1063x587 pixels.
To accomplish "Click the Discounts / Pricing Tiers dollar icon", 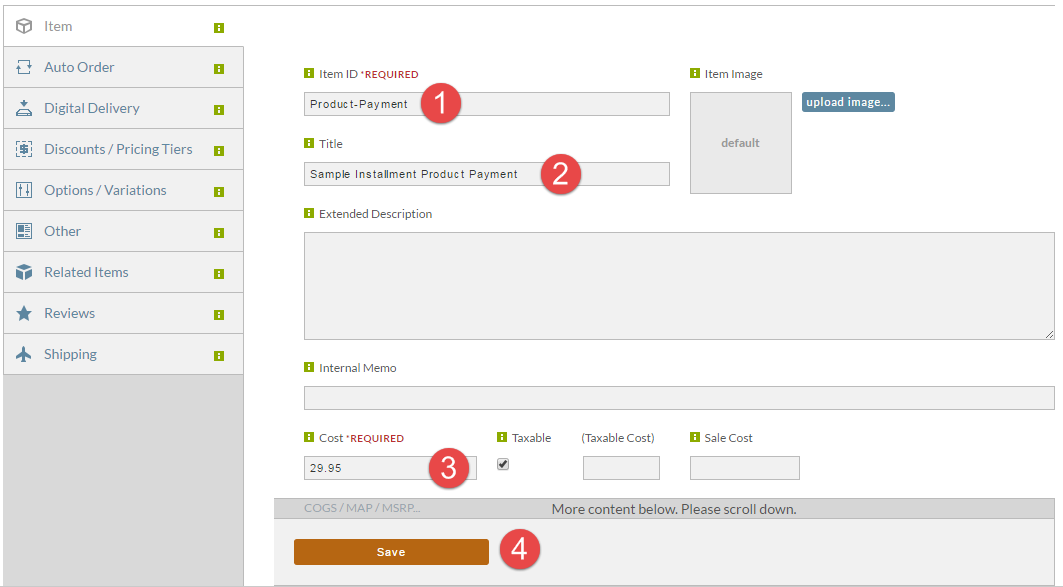I will [24, 149].
